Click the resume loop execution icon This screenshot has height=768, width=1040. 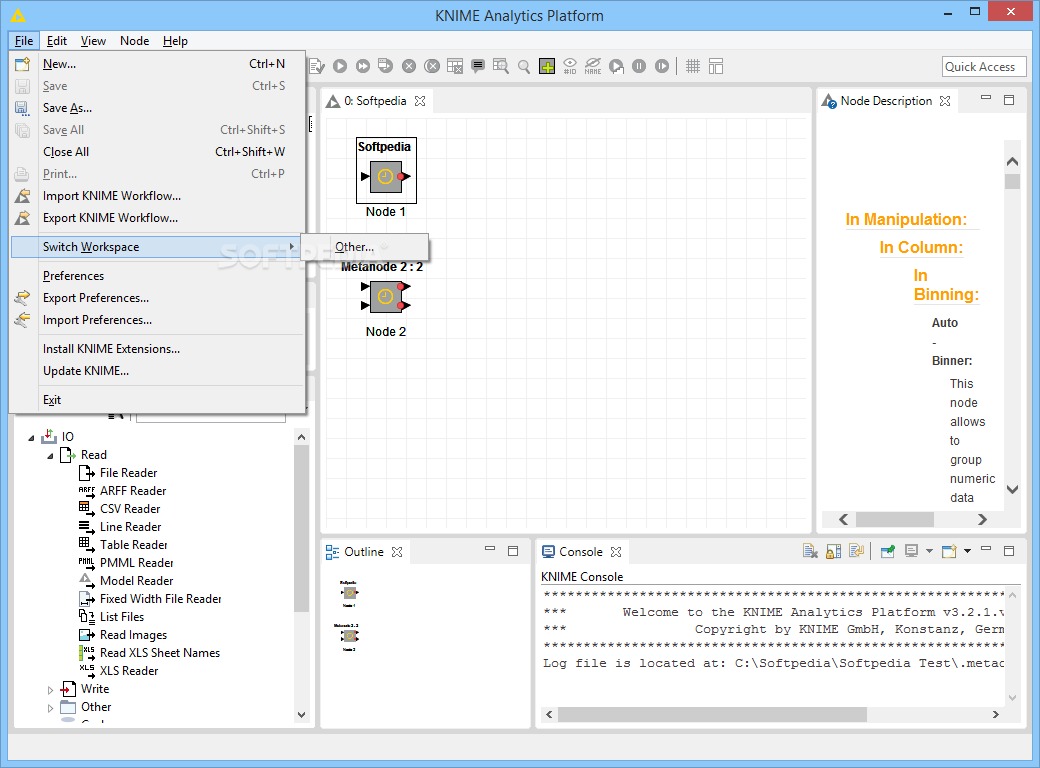tap(662, 66)
